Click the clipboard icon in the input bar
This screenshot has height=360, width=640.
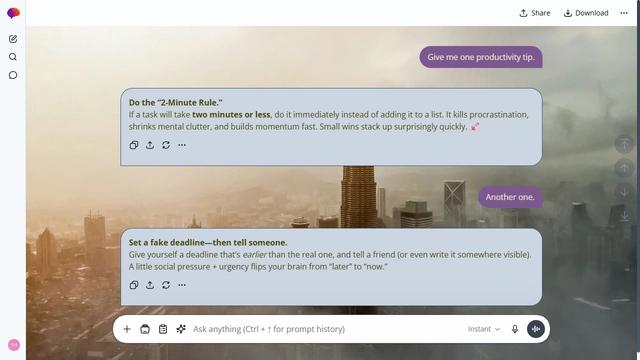[x=163, y=329]
